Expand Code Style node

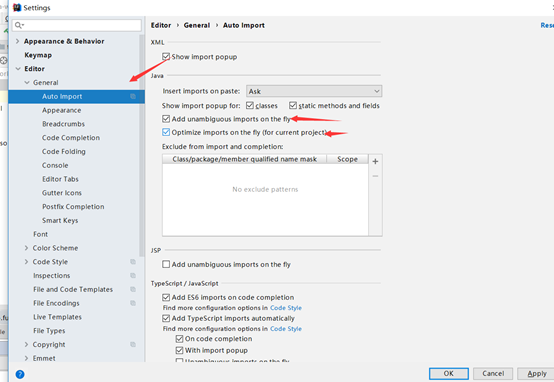click(x=26, y=262)
